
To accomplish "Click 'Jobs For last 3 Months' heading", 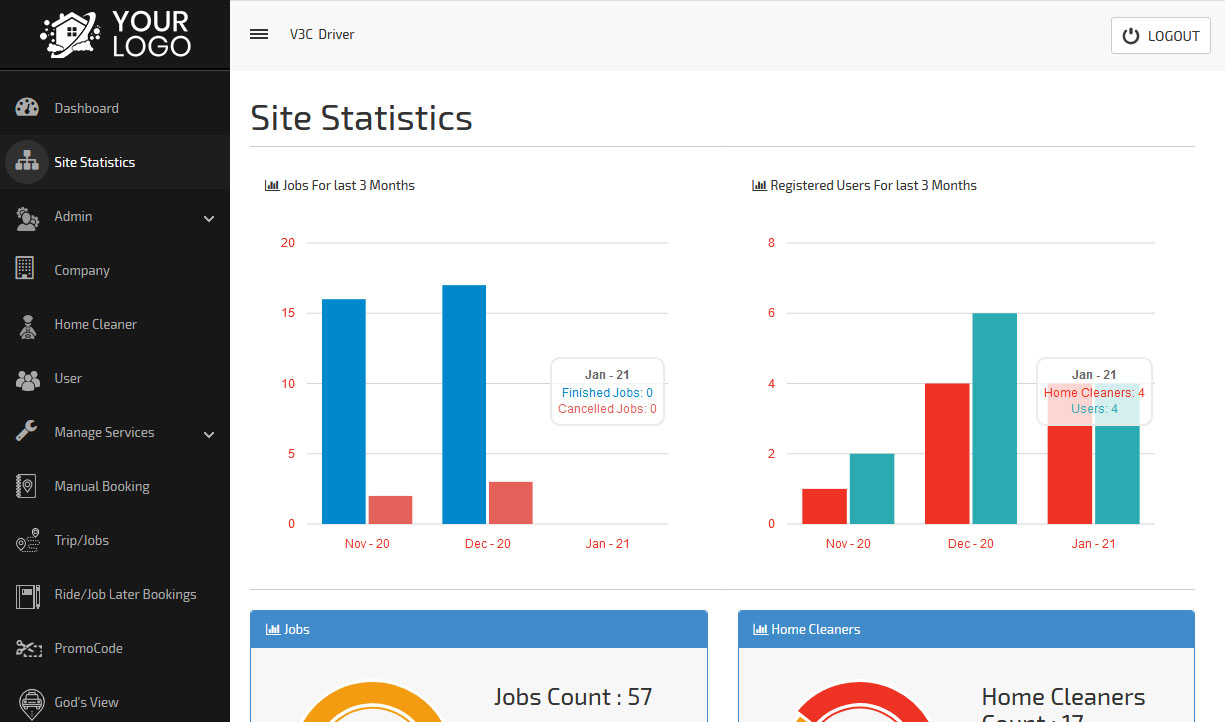I will pyautogui.click(x=349, y=185).
